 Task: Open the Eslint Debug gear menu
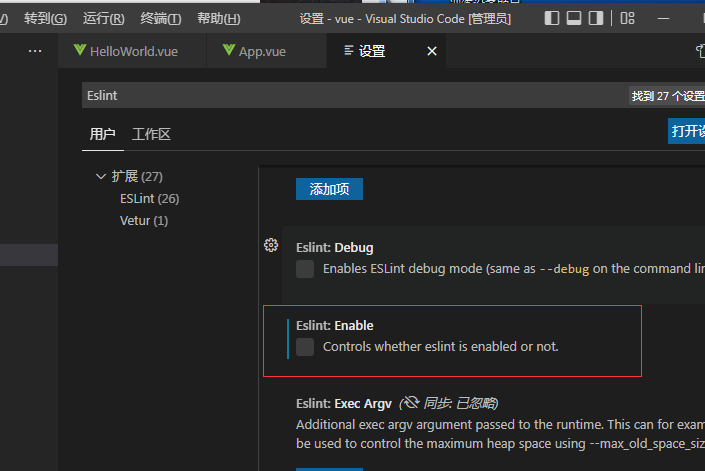[x=271, y=245]
